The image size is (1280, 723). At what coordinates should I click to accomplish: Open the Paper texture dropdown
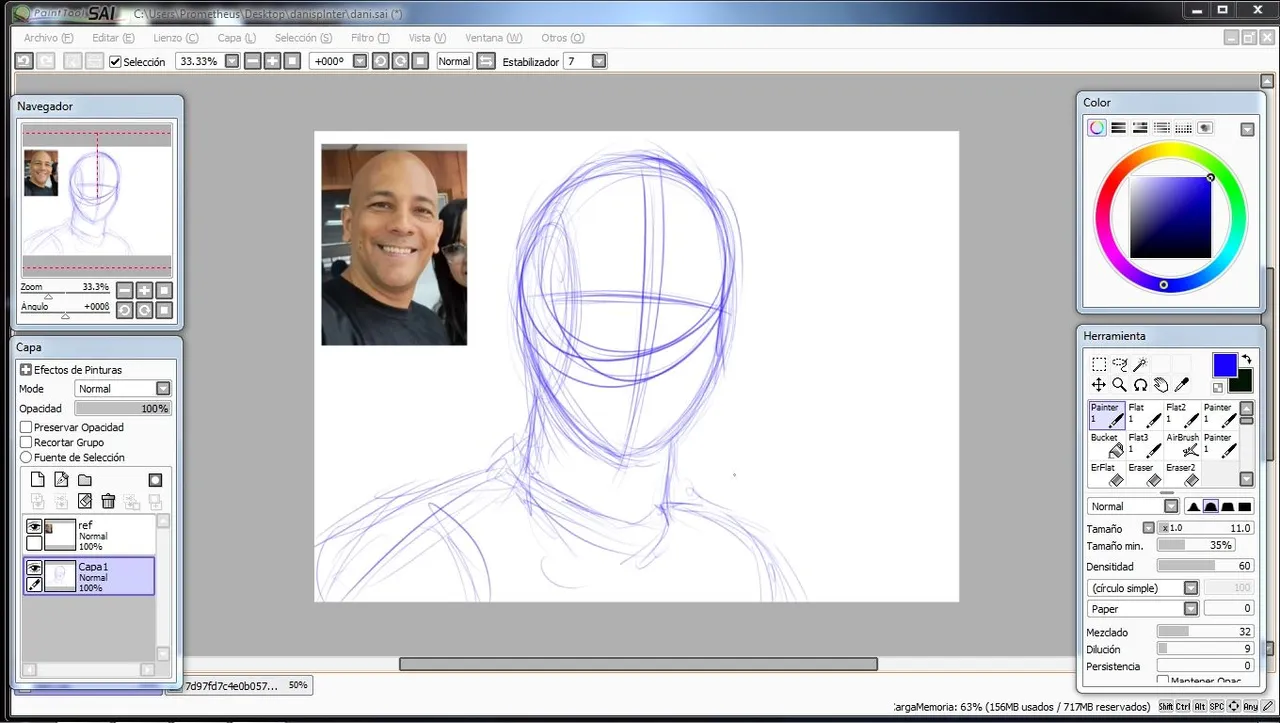pos(1191,608)
